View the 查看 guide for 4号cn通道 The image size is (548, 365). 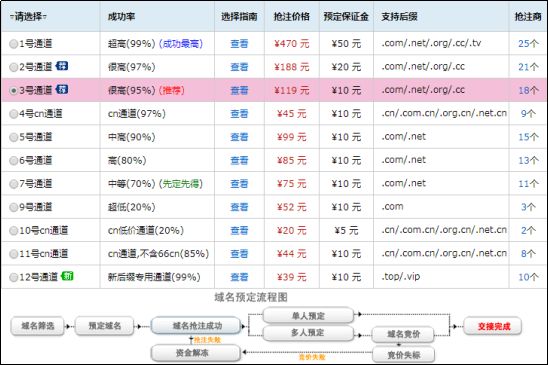point(239,114)
